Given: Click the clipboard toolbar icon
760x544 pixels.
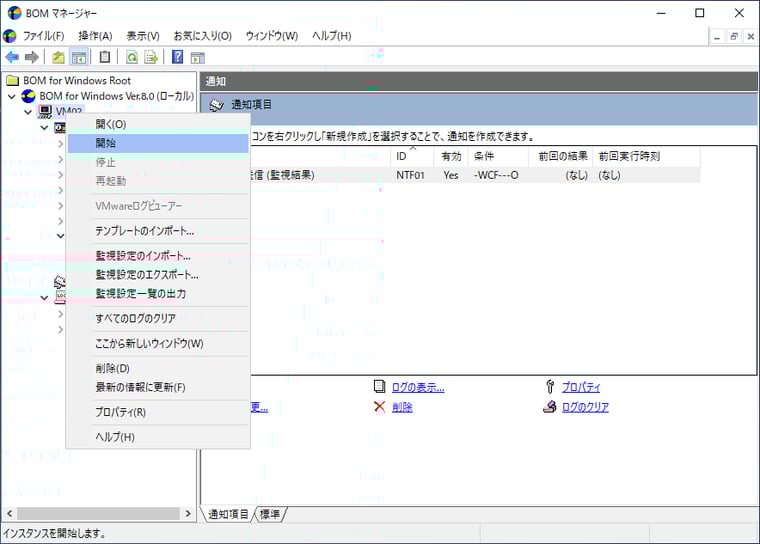Looking at the screenshot, I should pyautogui.click(x=105, y=57).
